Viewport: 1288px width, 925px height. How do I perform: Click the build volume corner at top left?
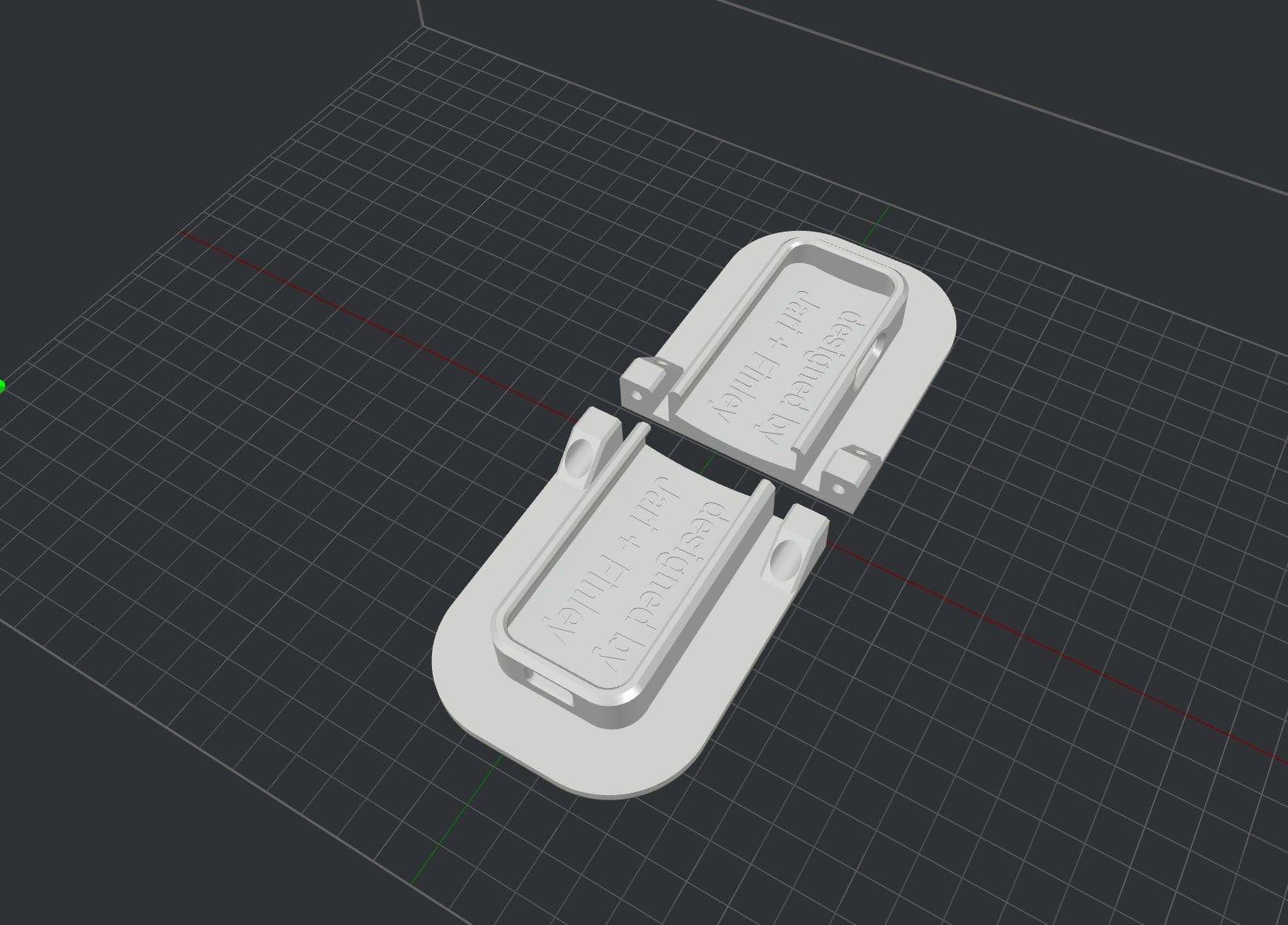(423, 26)
